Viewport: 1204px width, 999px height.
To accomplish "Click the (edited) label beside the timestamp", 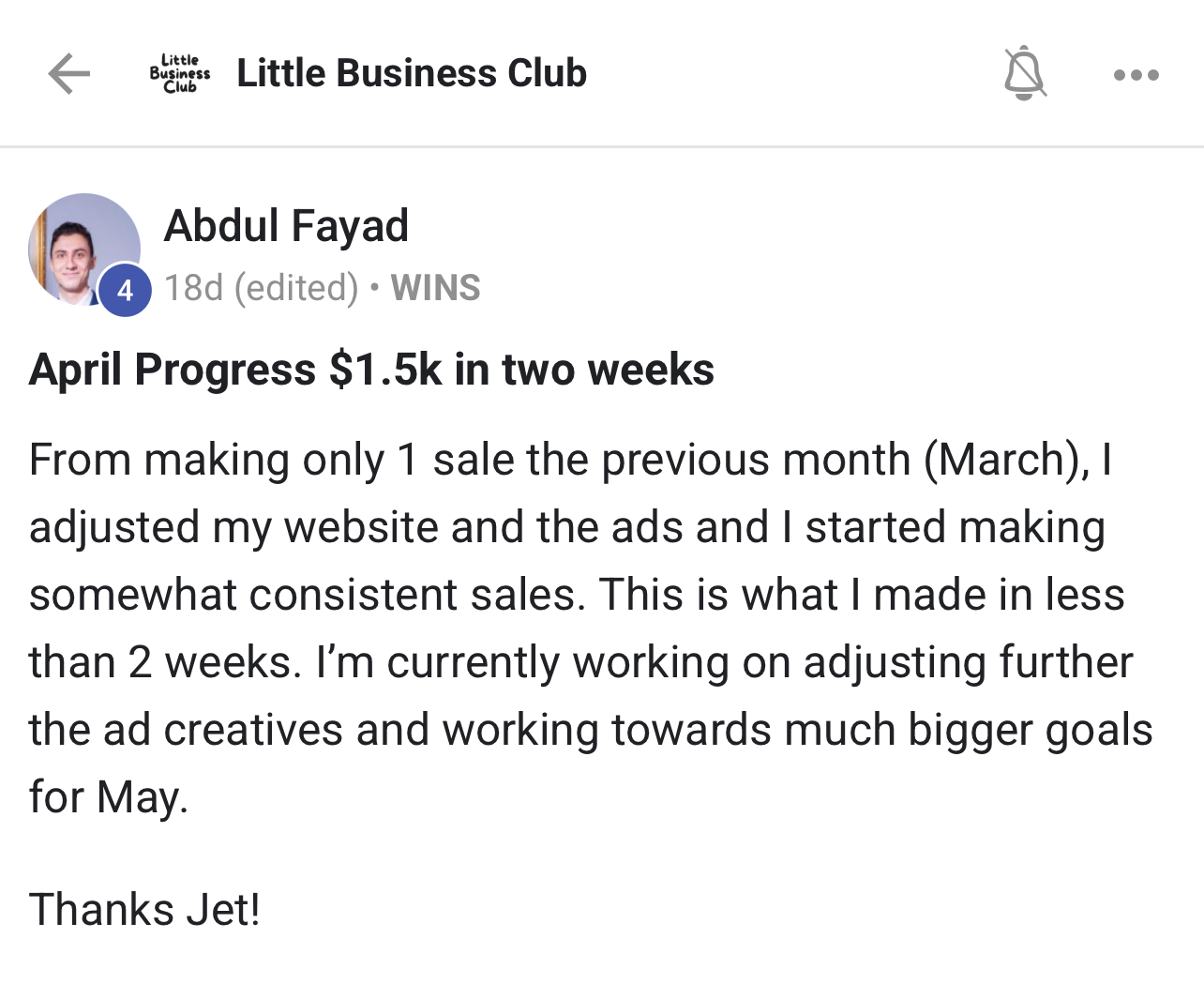I will click(296, 288).
